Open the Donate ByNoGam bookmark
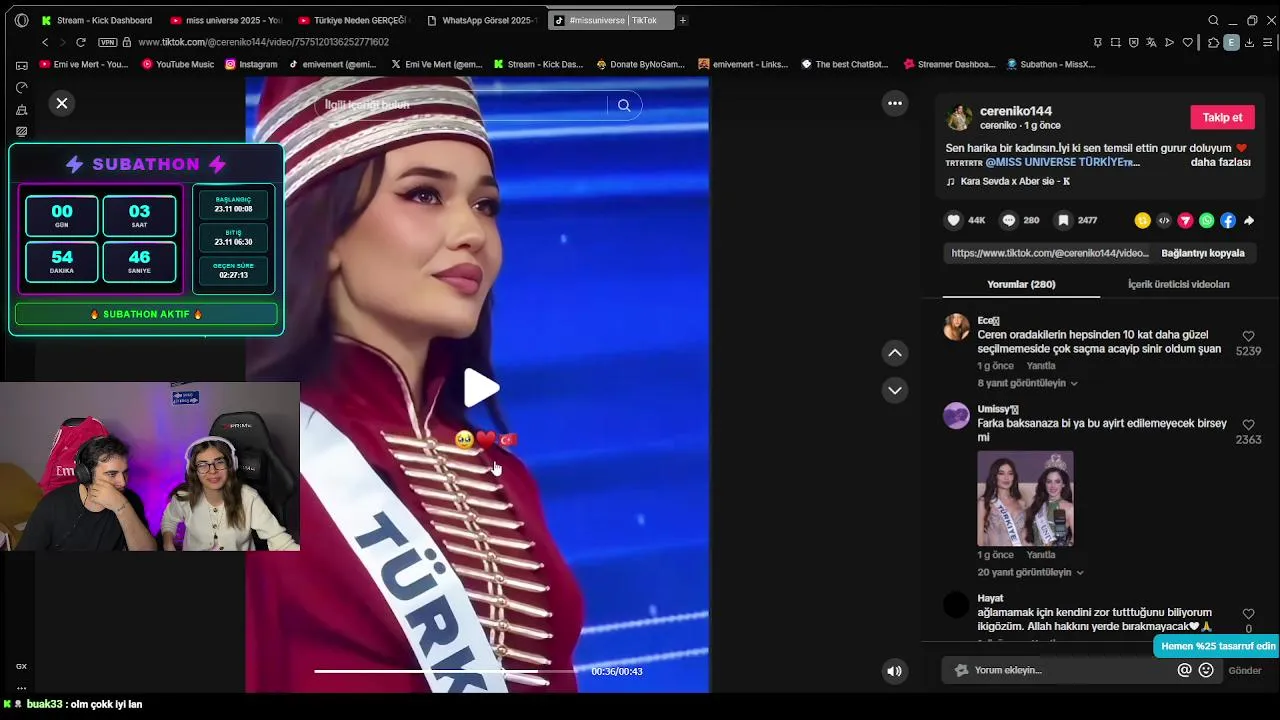 coord(640,64)
